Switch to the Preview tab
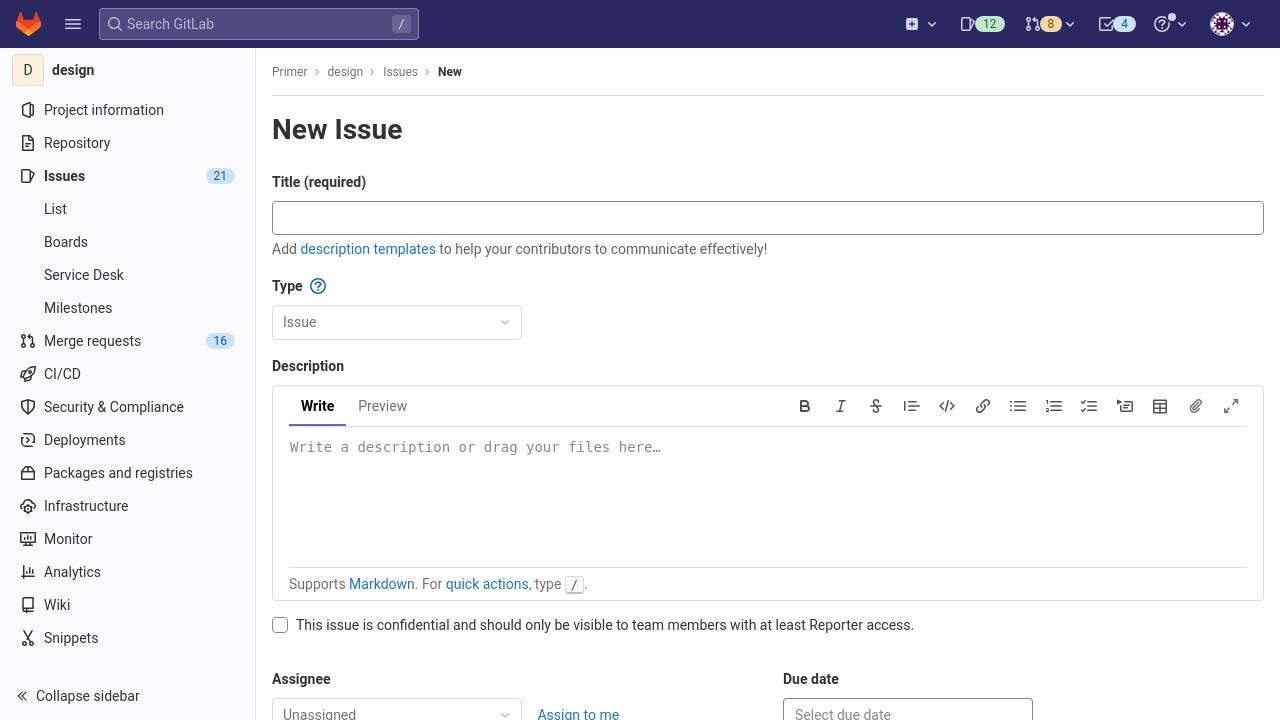Screen dimensions: 1280x720 (382, 406)
